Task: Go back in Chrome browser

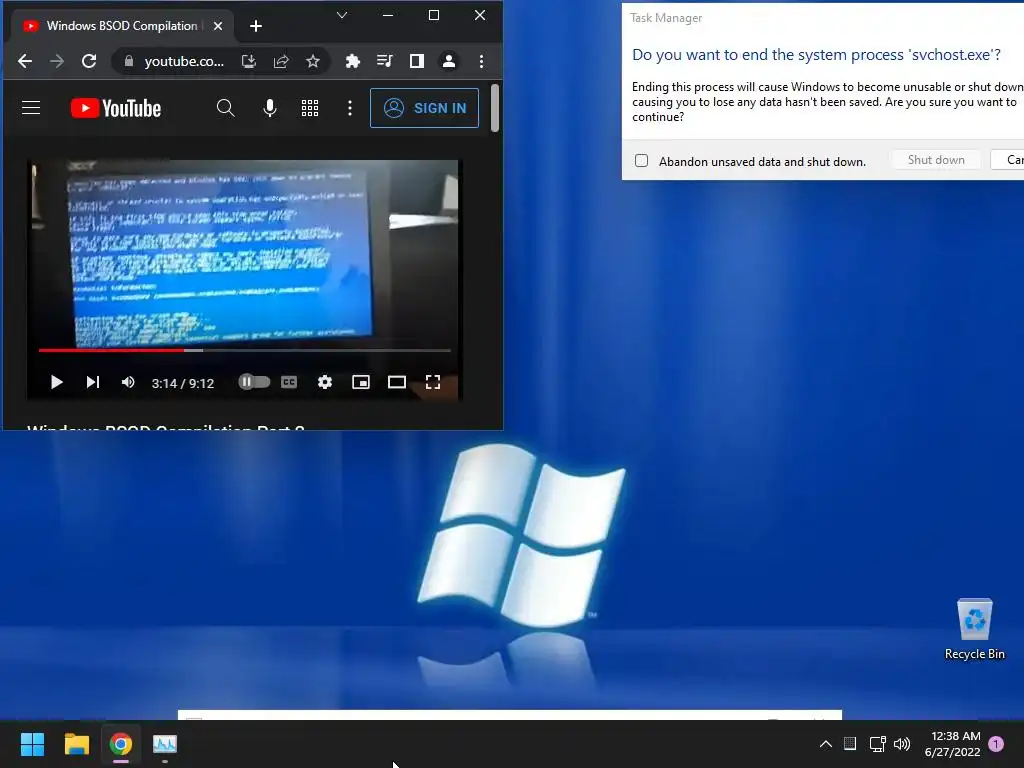Action: click(25, 61)
